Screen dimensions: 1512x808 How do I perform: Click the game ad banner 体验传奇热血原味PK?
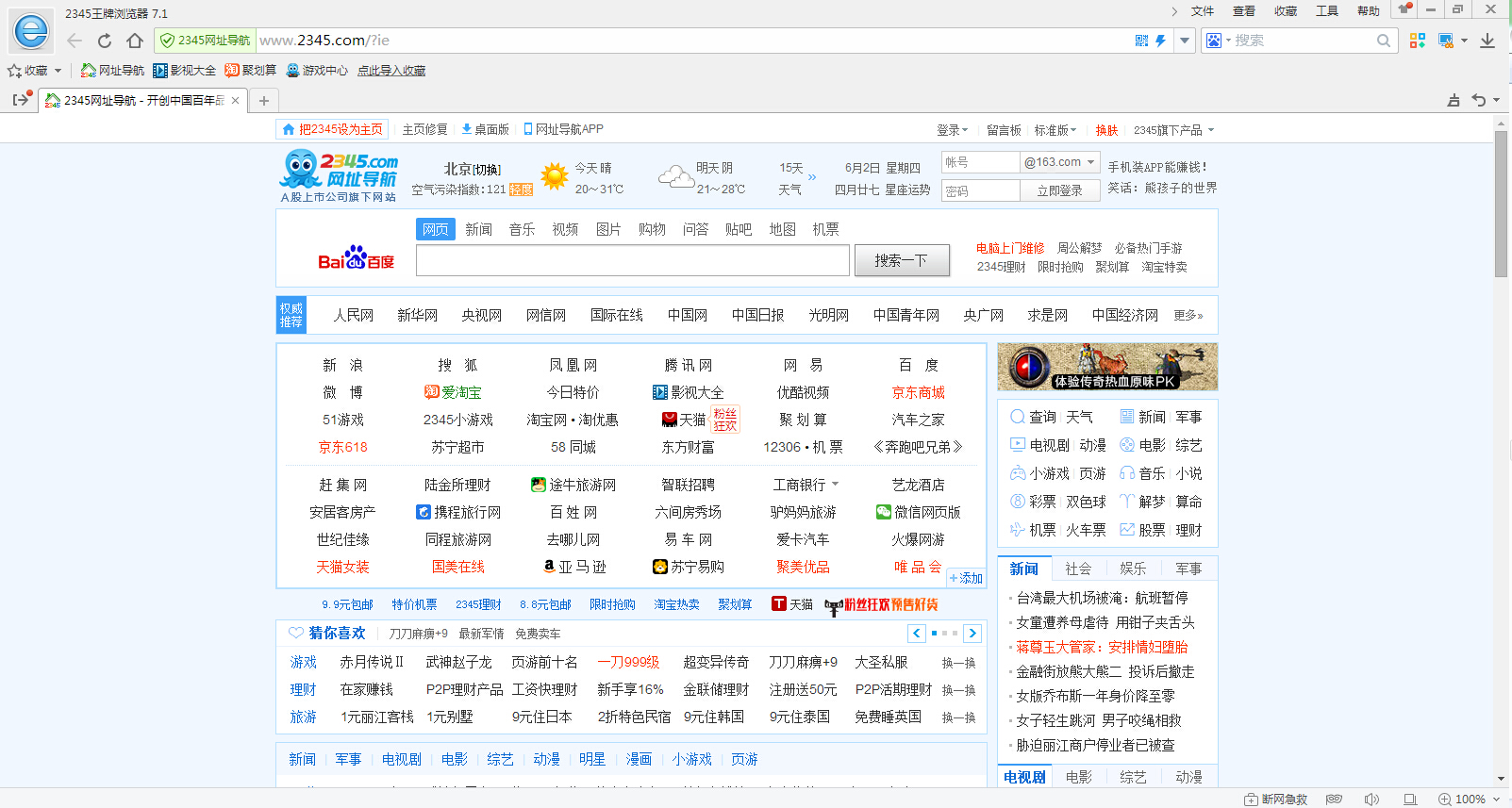1107,367
